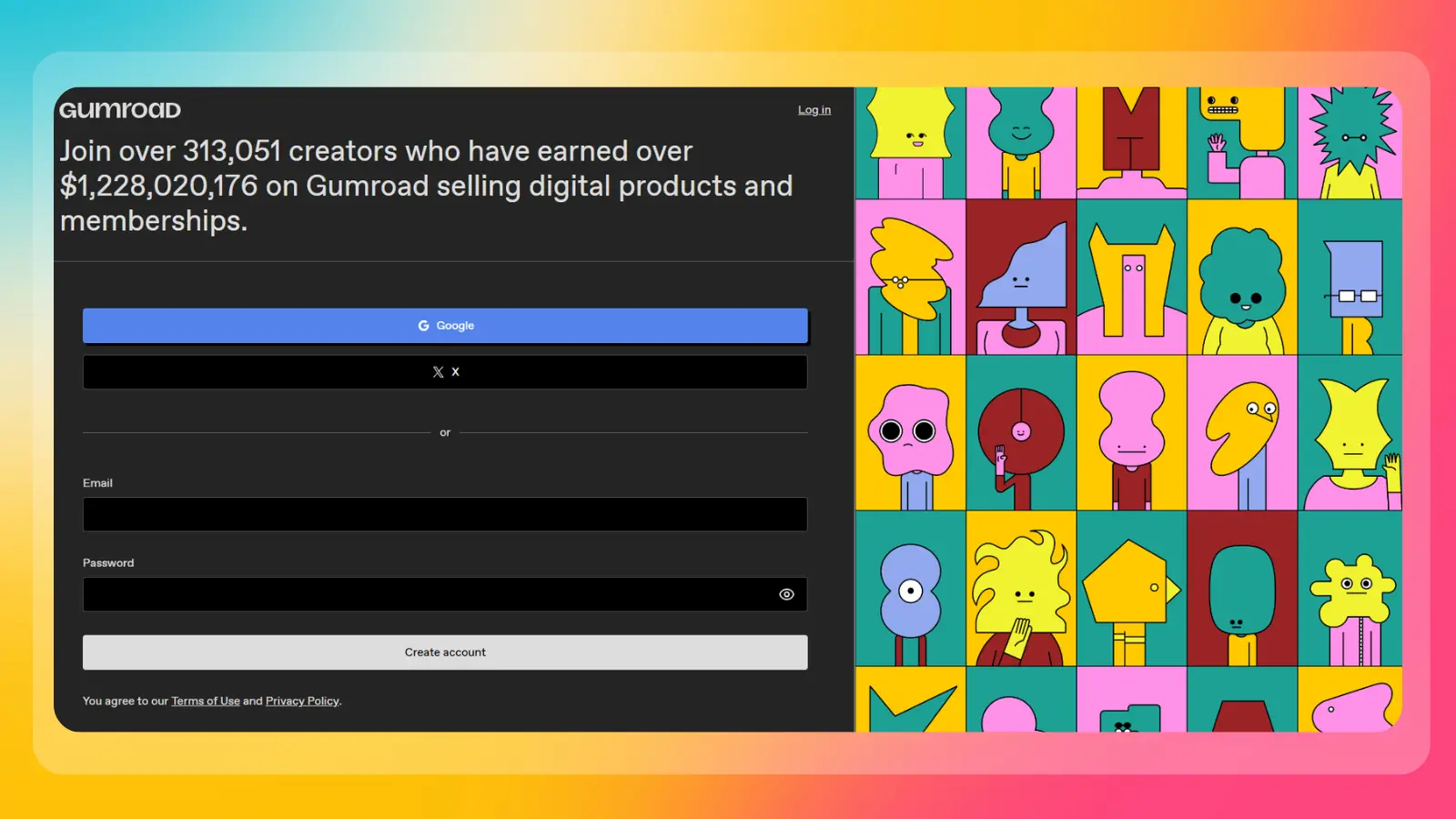1456x819 pixels.
Task: Click the yellow pentagon head character tile
Action: pos(1131,589)
